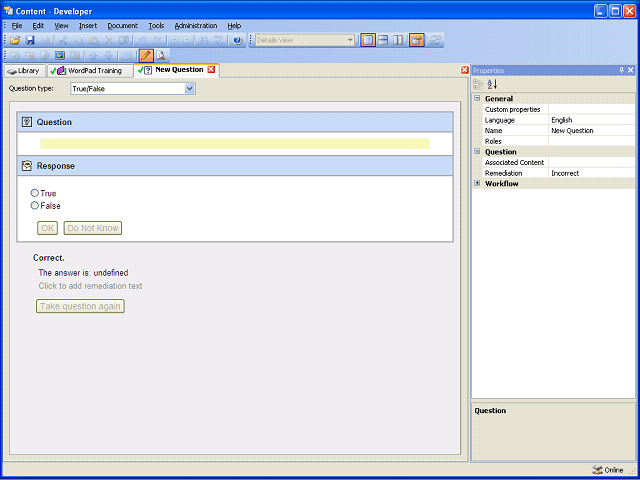Click the Undo arrow toolbar icon

[142, 40]
